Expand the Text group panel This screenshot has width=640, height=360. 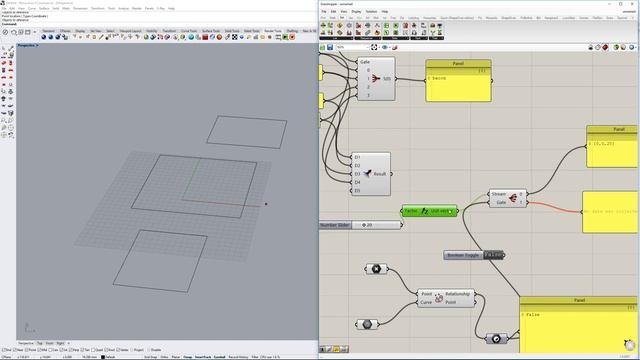click(418, 38)
